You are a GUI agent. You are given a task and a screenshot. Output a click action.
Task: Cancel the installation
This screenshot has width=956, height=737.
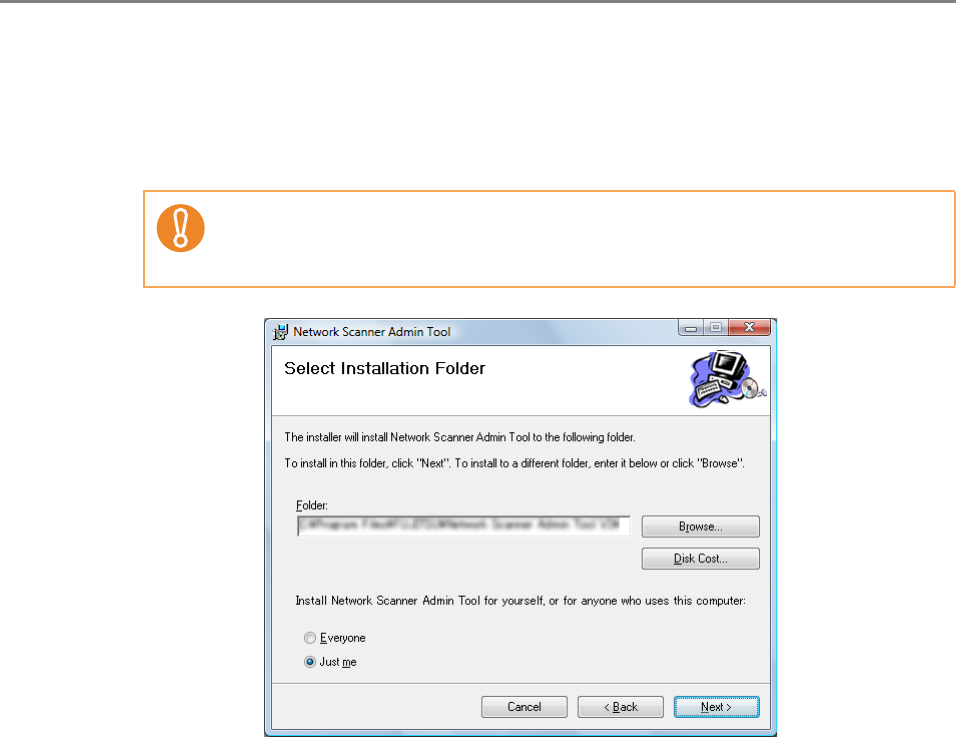click(524, 707)
